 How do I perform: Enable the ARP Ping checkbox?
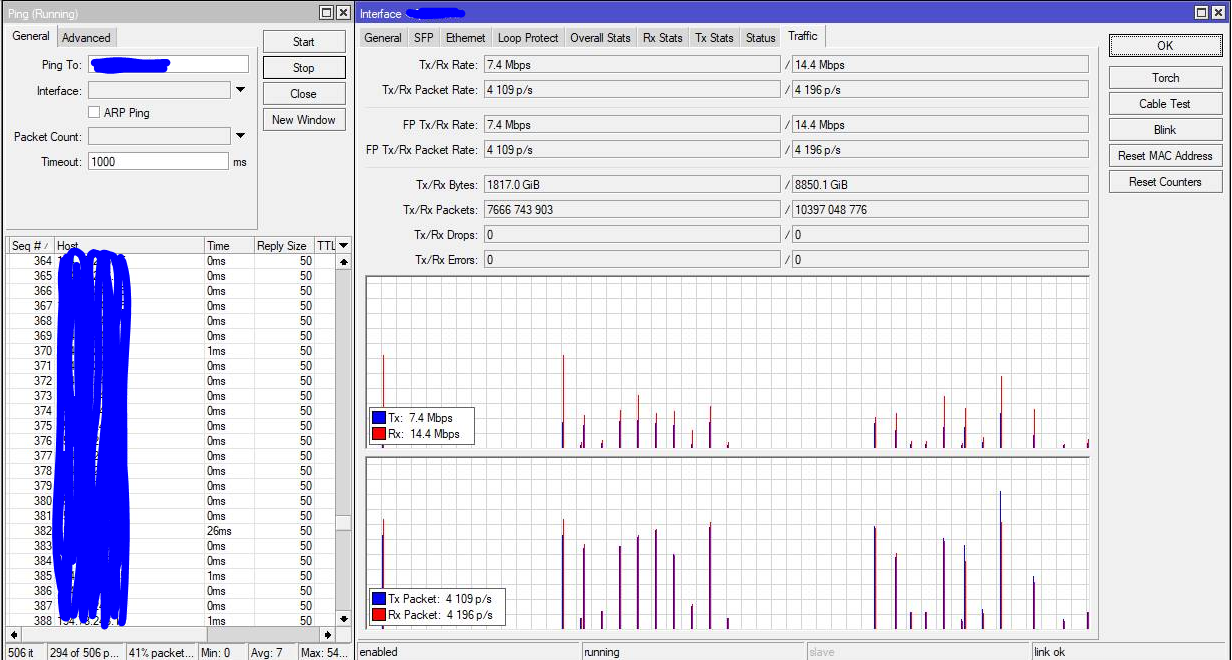(95, 113)
